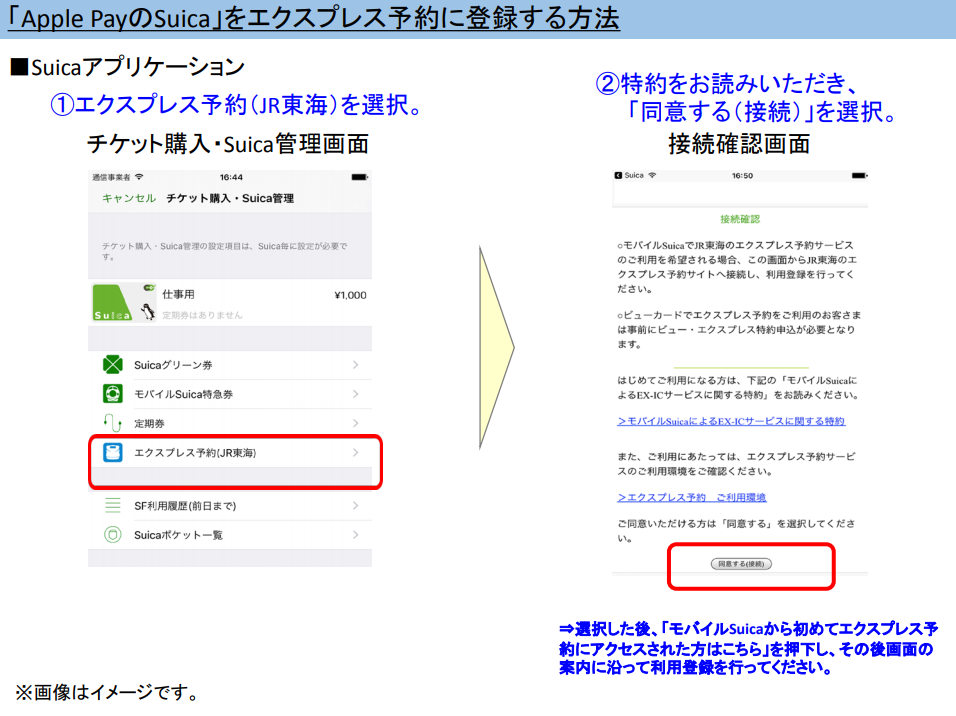Tap the キャンセル button in the Suica screen
The height and width of the screenshot is (716, 956).
pyautogui.click(x=129, y=198)
